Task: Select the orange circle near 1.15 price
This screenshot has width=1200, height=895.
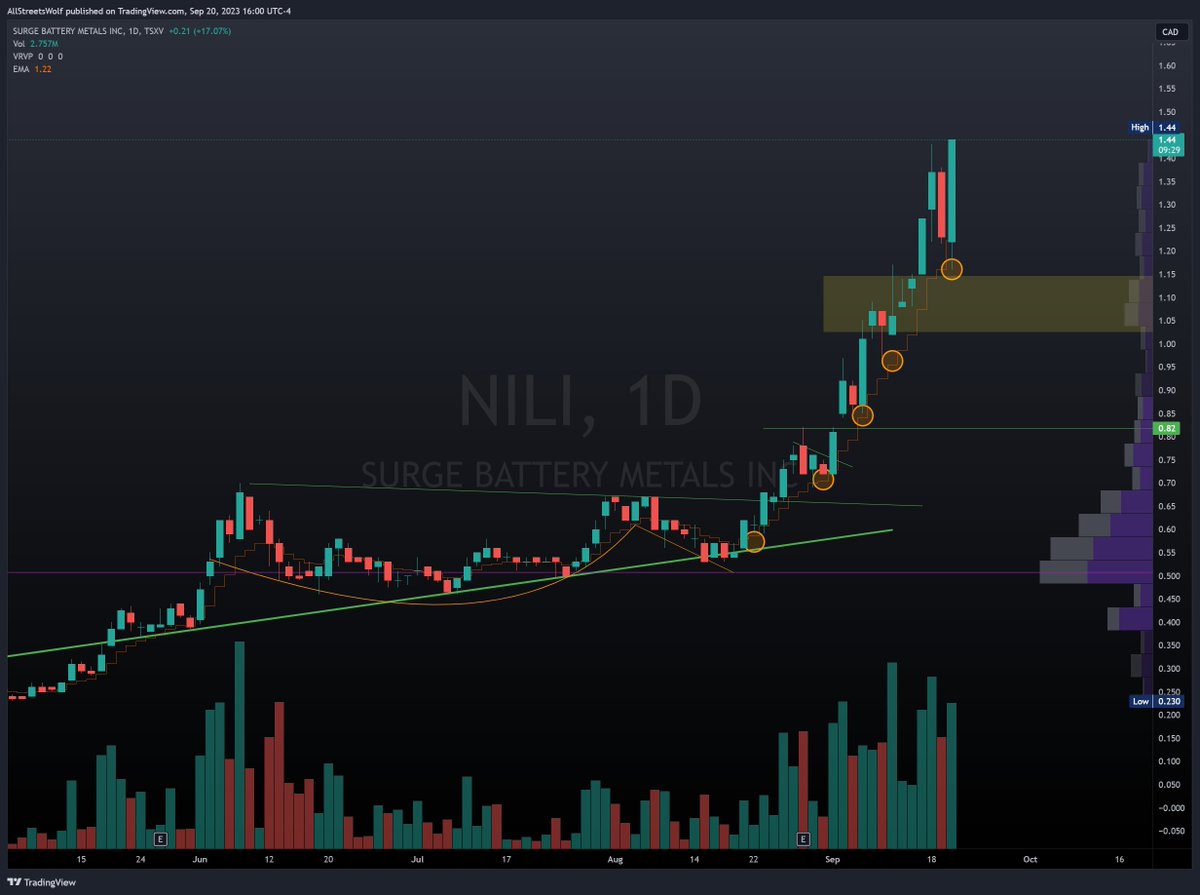Action: 951,269
